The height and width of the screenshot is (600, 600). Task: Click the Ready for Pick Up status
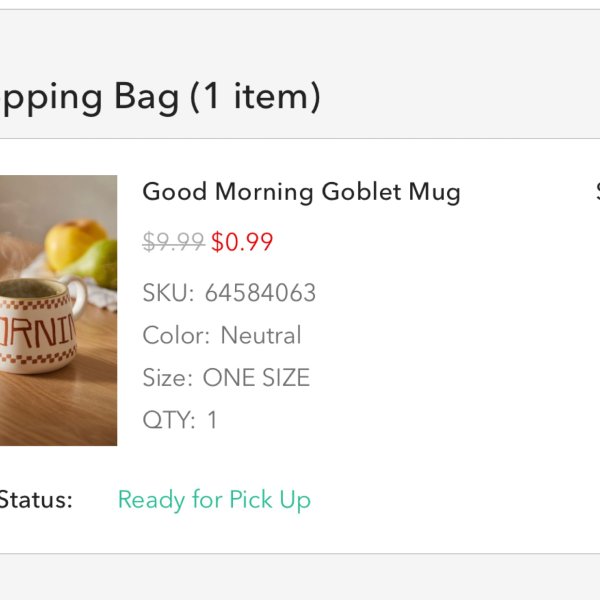tap(214, 500)
